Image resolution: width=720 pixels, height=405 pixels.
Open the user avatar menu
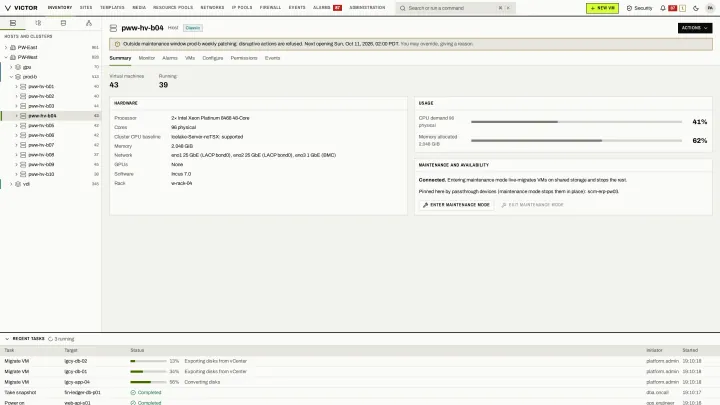coord(710,8)
